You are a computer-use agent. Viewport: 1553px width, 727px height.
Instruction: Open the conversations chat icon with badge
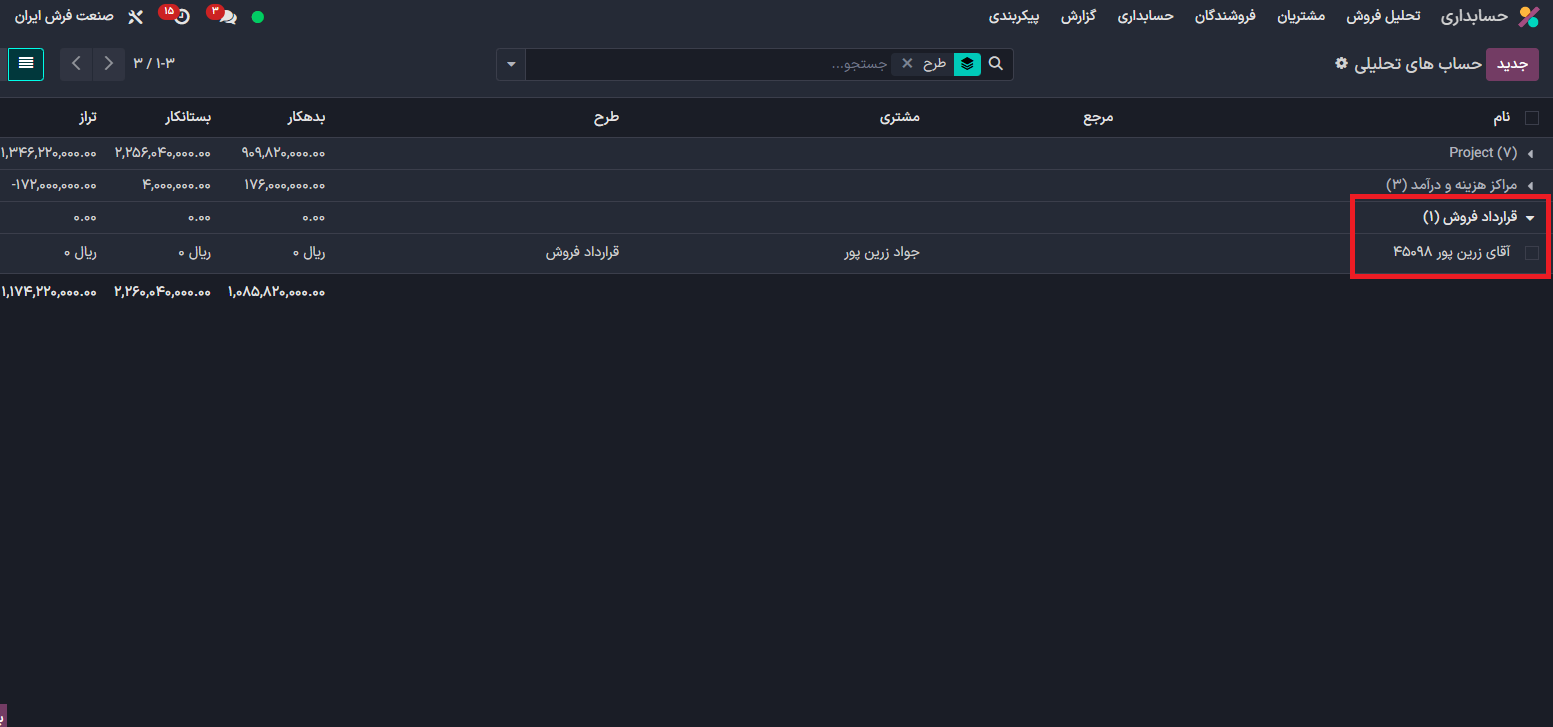point(227,17)
